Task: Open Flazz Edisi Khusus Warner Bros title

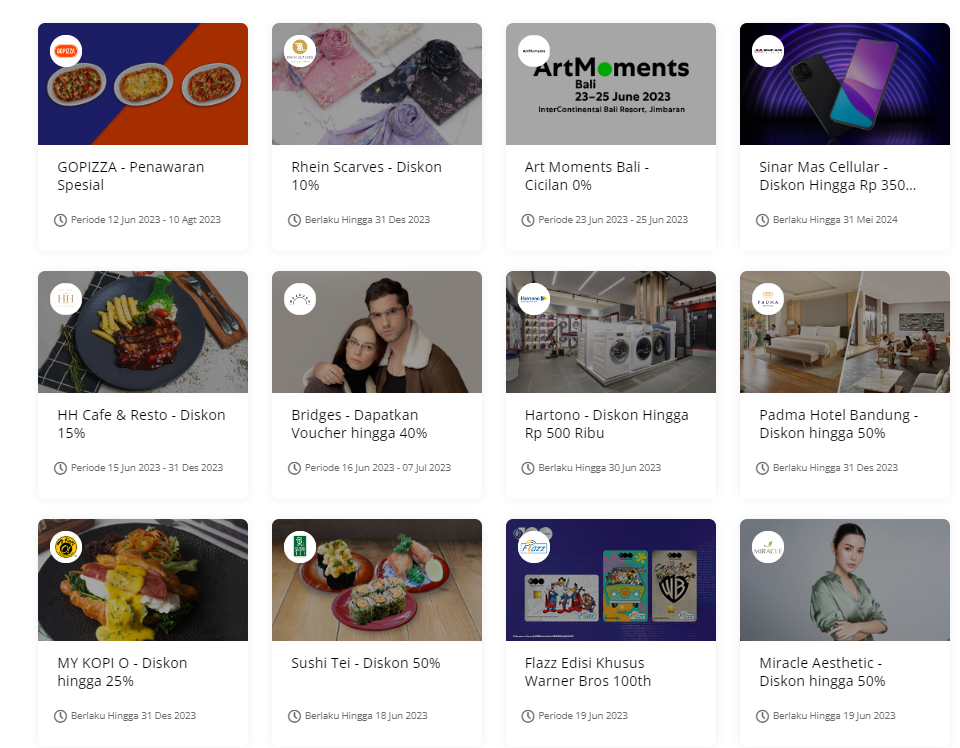Action: click(x=587, y=672)
